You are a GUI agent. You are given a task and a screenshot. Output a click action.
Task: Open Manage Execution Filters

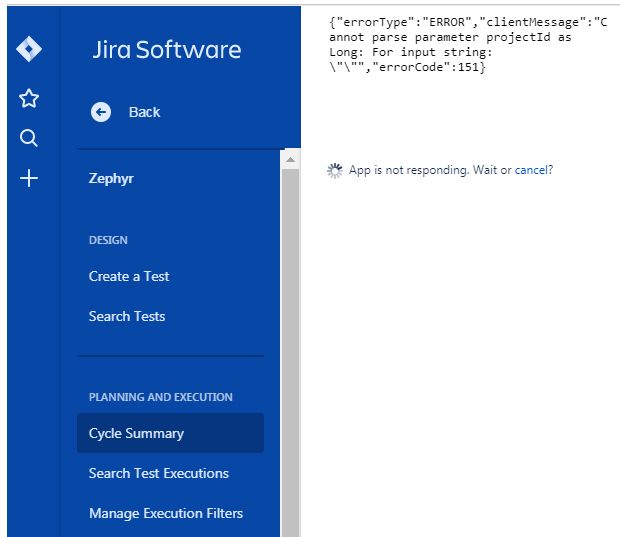coord(166,513)
